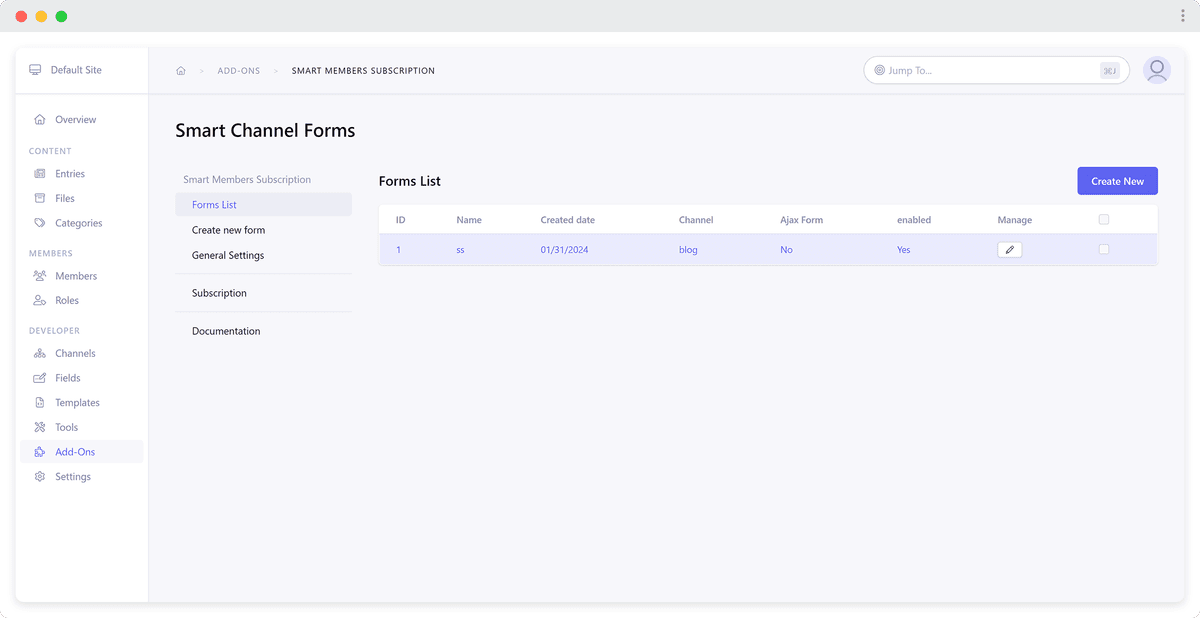Open the blog channel link
Viewport: 1200px width, 618px height.
coord(688,249)
